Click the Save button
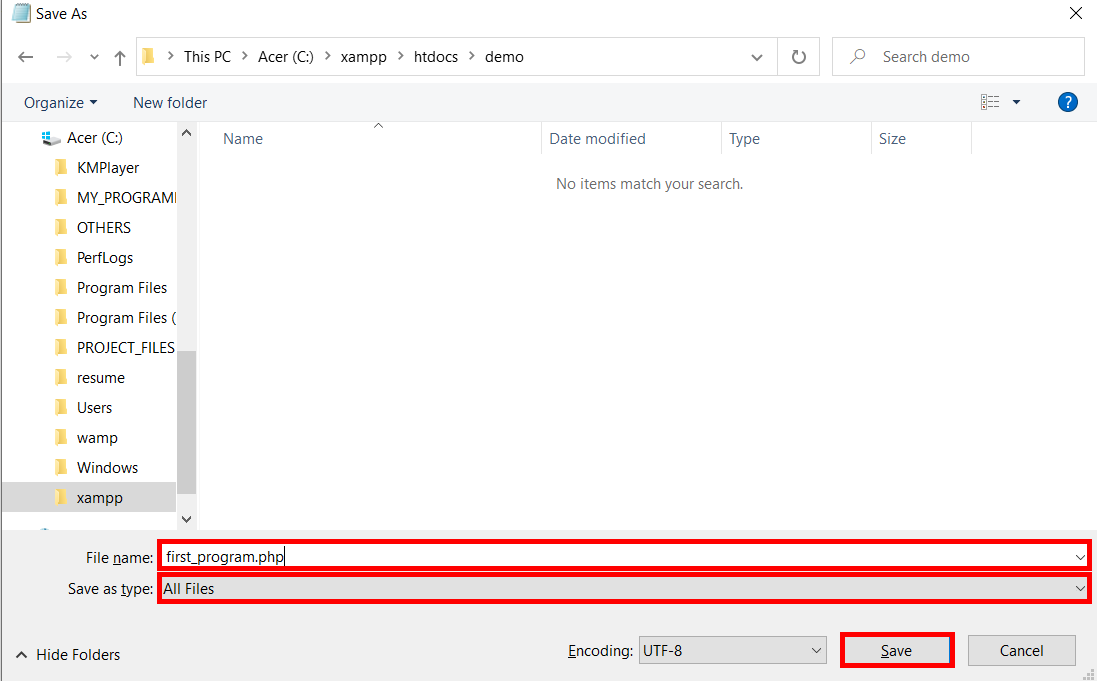The height and width of the screenshot is (681, 1097). pos(896,649)
